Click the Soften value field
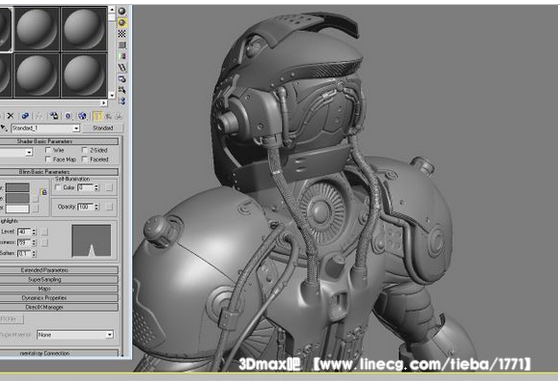Screen dimensions: 560x381 [x=24, y=253]
